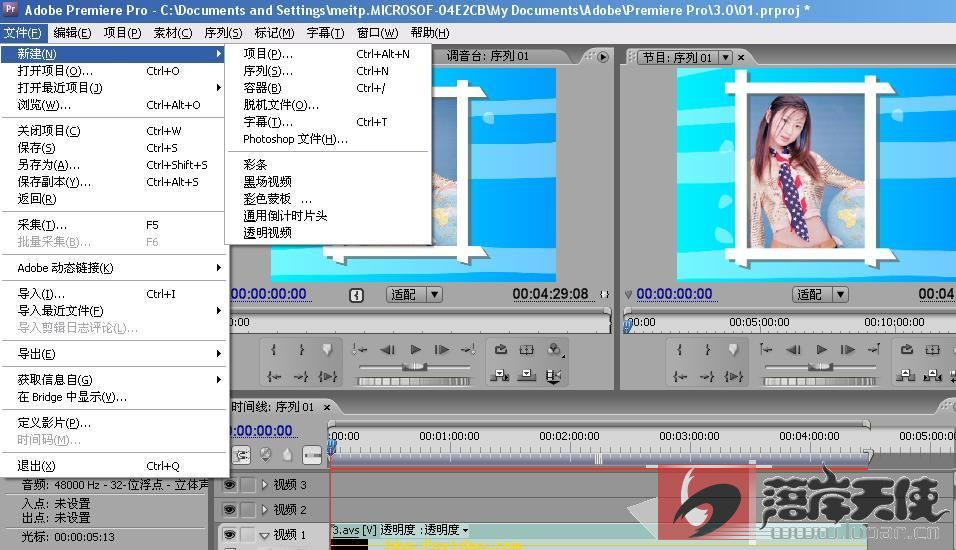Viewport: 956px width, 550px height.
Task: Adjust shuttle slider in Program monitor
Action: point(821,366)
